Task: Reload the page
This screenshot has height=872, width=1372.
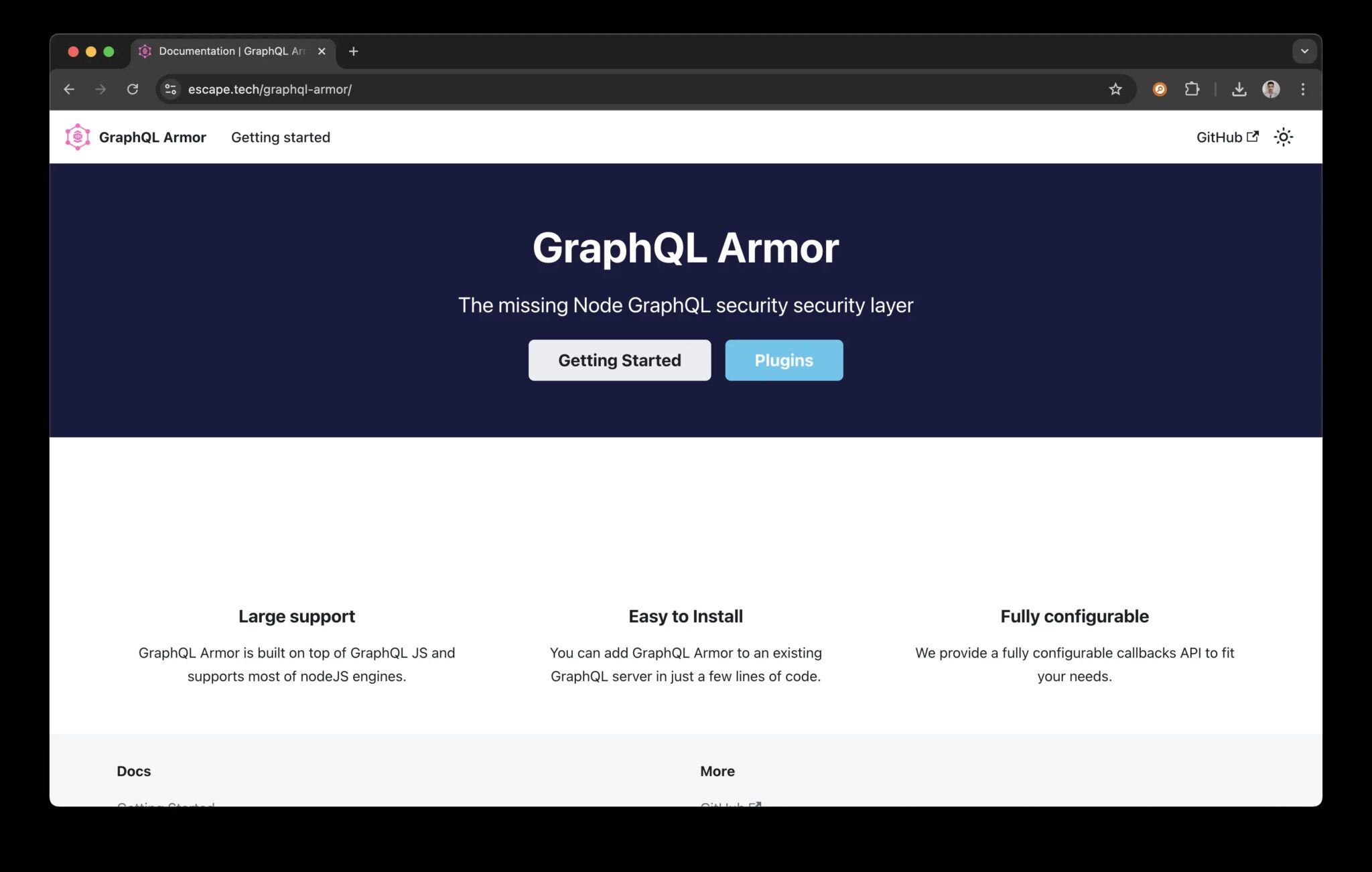Action: coord(133,89)
